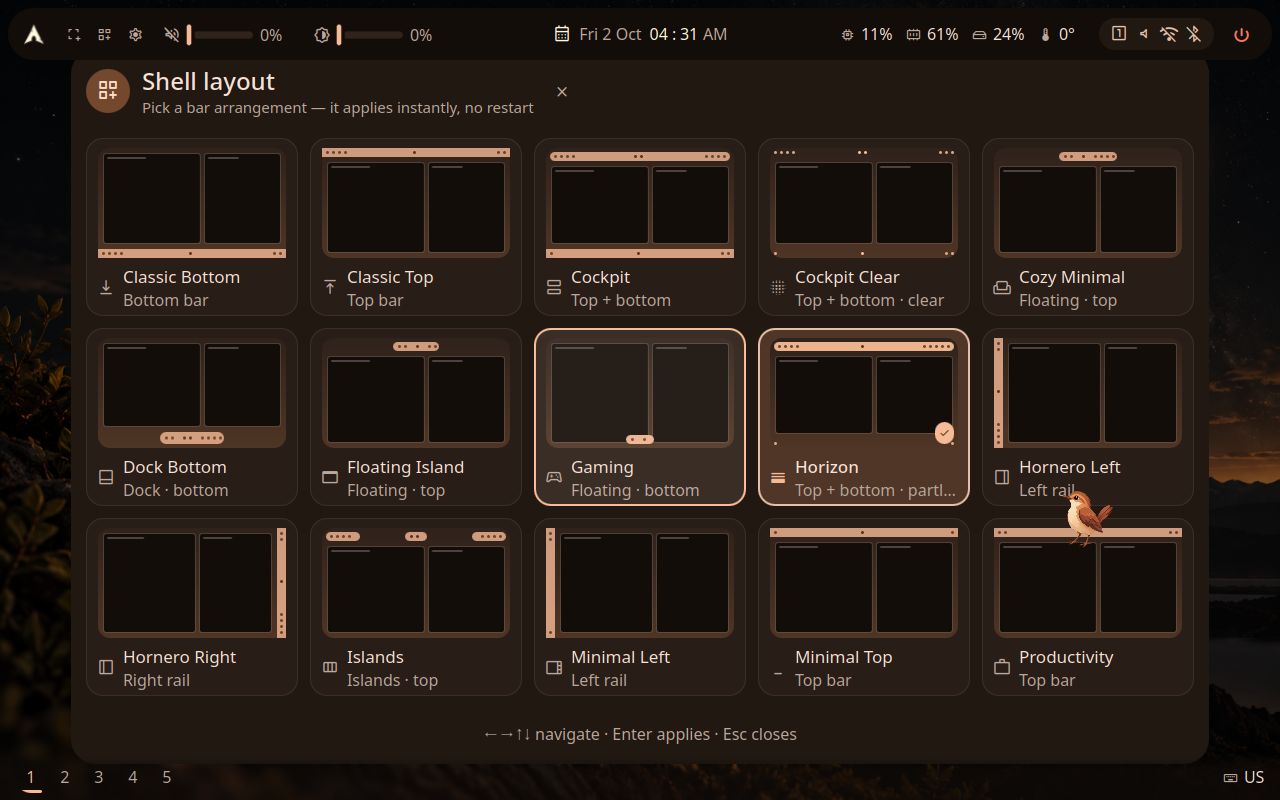This screenshot has height=800, width=1280.
Task: Open the launcher logo in the top bar
Action: click(34, 35)
